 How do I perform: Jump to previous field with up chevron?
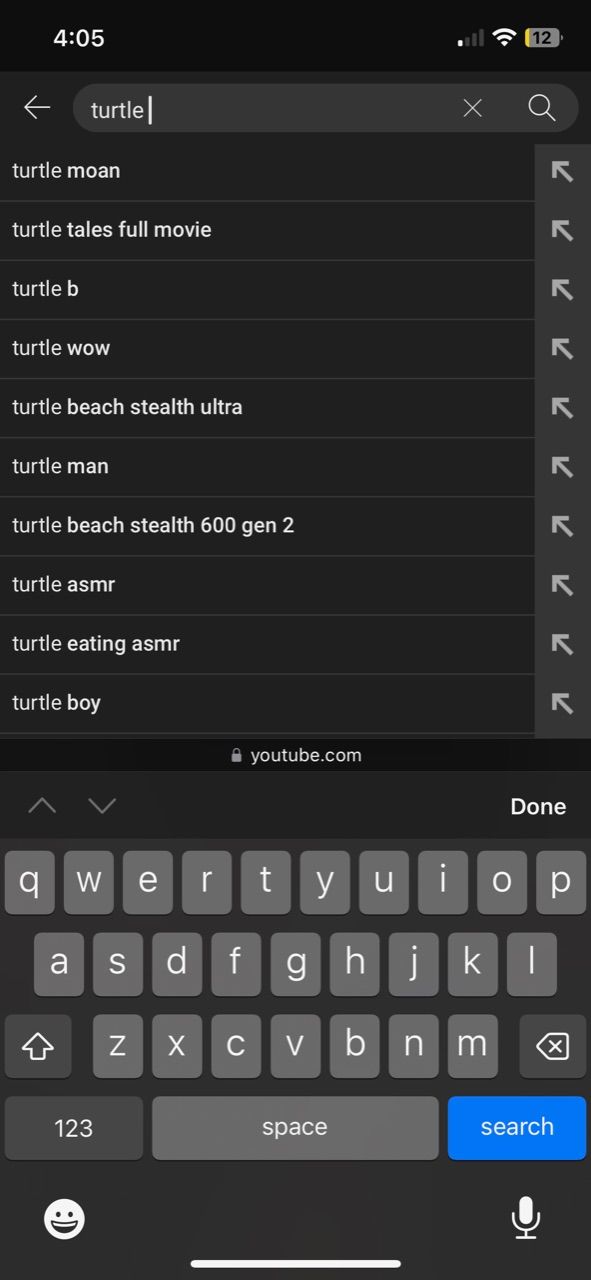point(42,806)
